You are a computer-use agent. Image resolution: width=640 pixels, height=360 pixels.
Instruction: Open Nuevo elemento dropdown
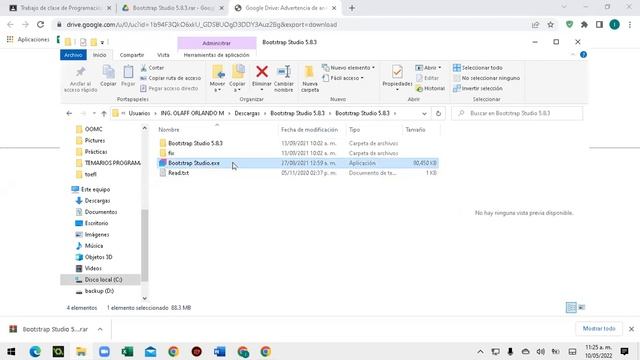pyautogui.click(x=348, y=68)
